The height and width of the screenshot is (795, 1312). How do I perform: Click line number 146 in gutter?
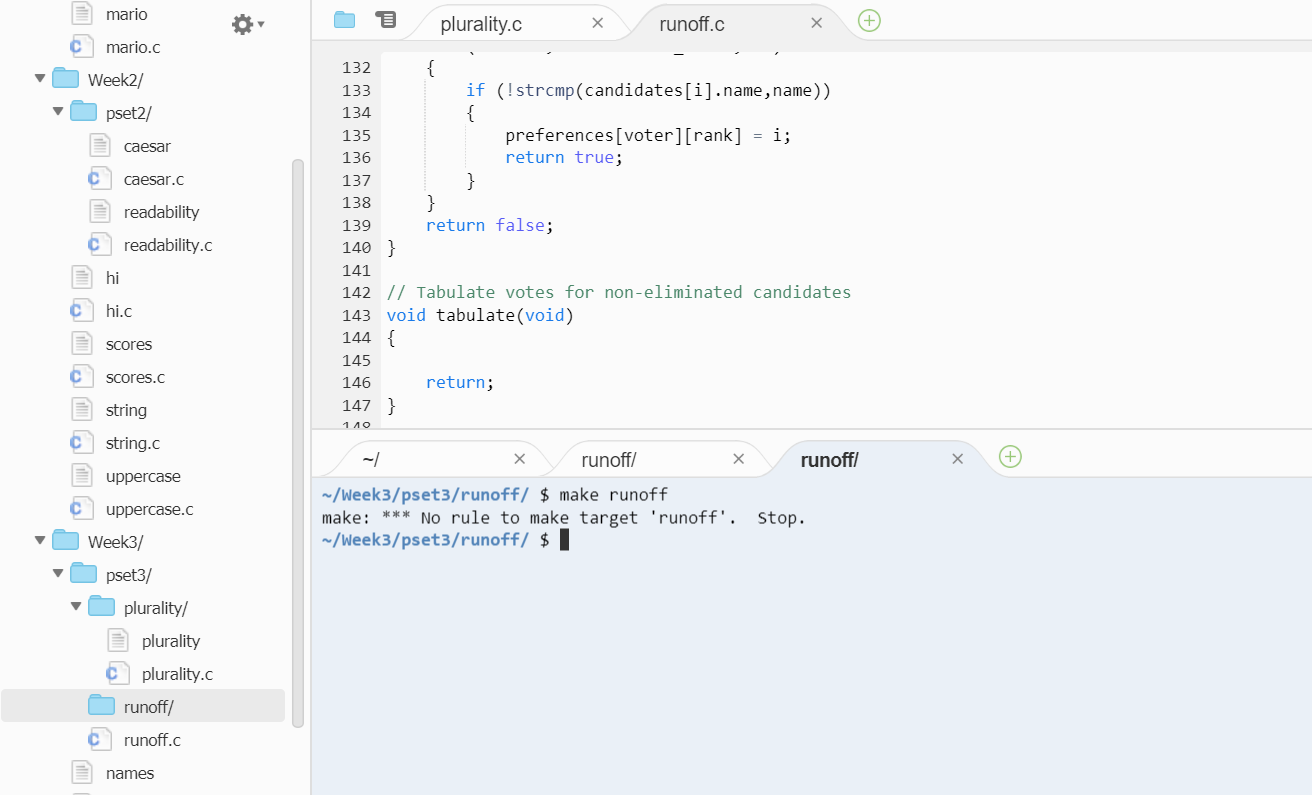pos(356,382)
